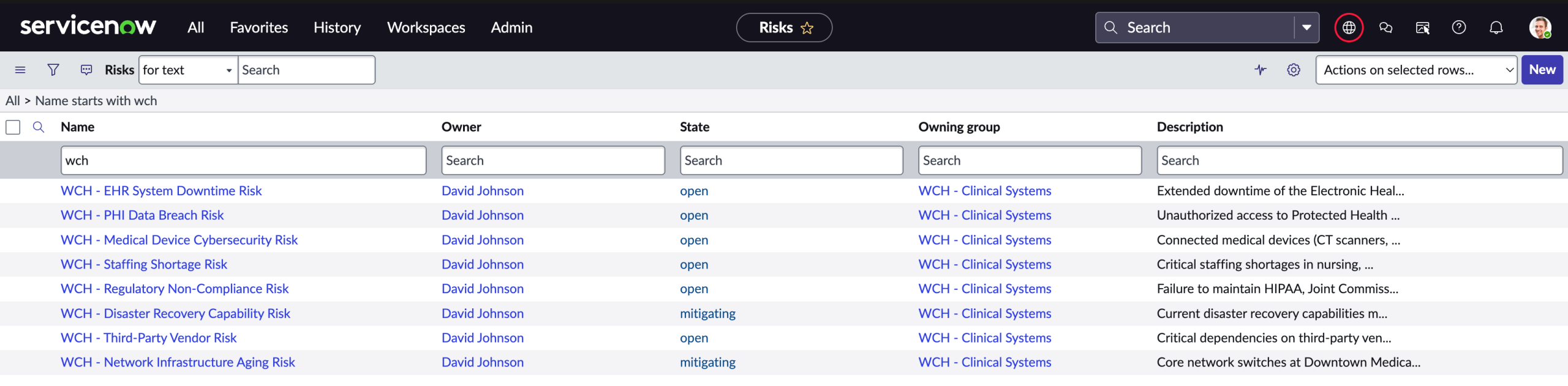Open Actions on selected rows dropdown
Image resolution: width=1568 pixels, height=386 pixels.
pyautogui.click(x=1416, y=70)
